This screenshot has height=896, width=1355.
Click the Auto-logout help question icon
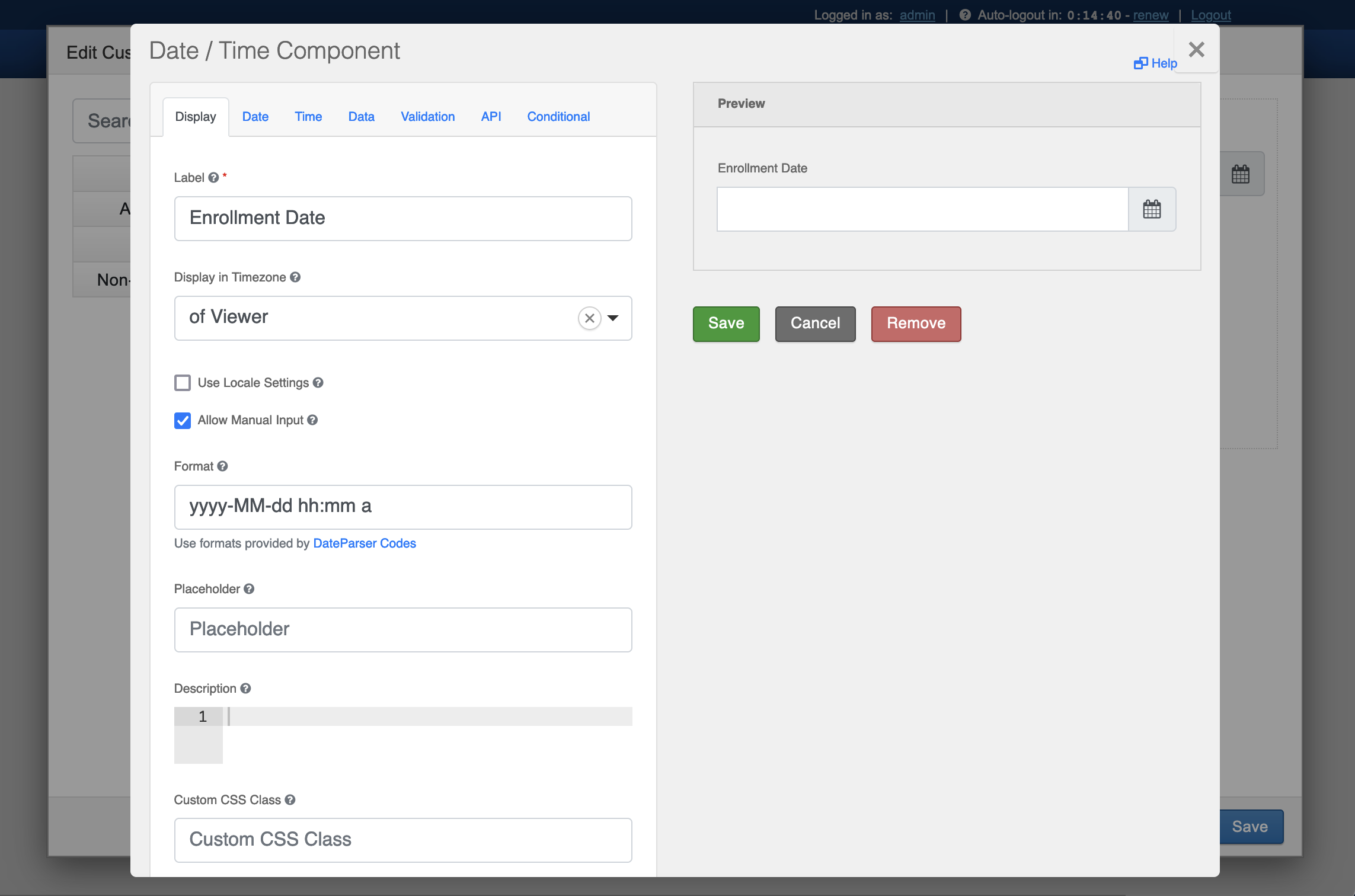coord(964,15)
